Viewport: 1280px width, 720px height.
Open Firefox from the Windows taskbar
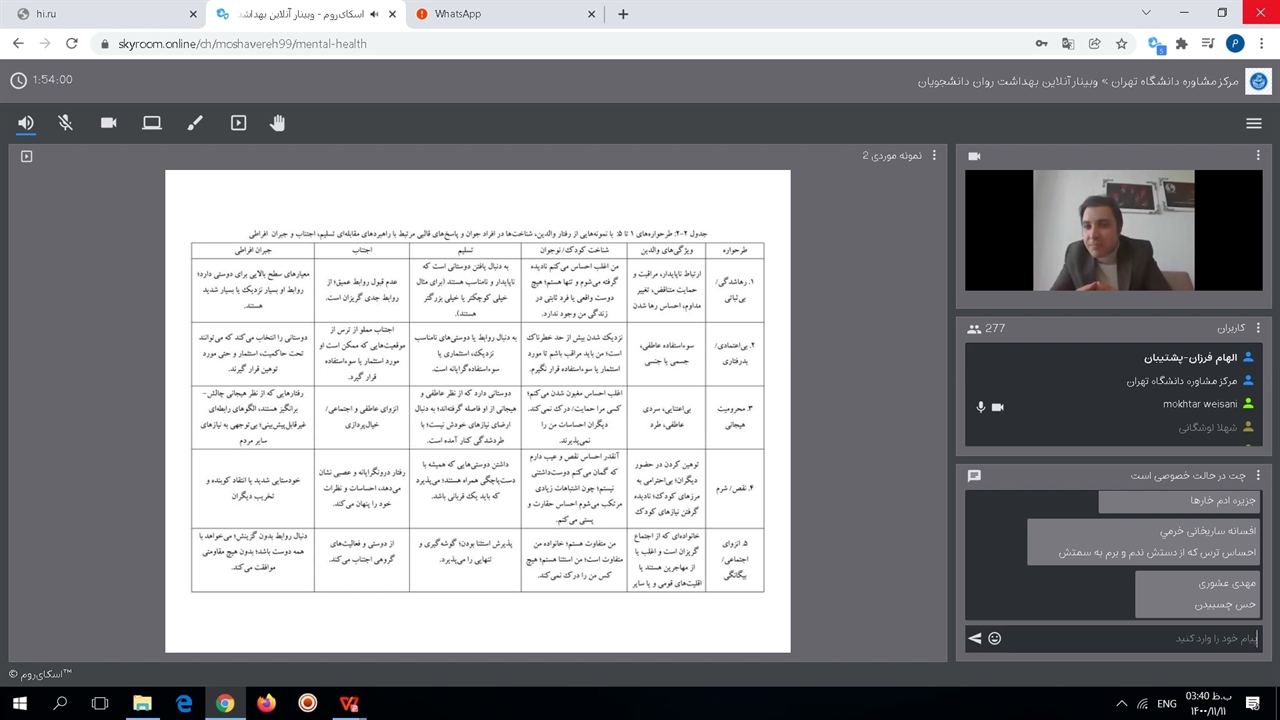[266, 703]
